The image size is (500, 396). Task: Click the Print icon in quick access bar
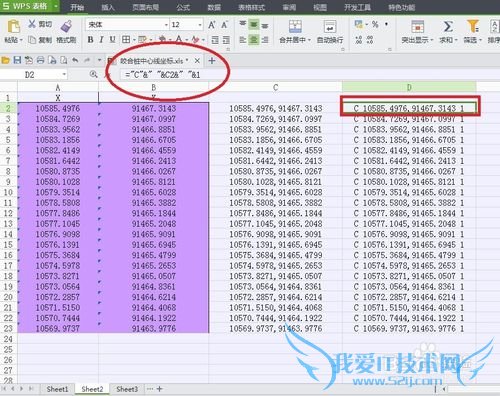[x=41, y=60]
